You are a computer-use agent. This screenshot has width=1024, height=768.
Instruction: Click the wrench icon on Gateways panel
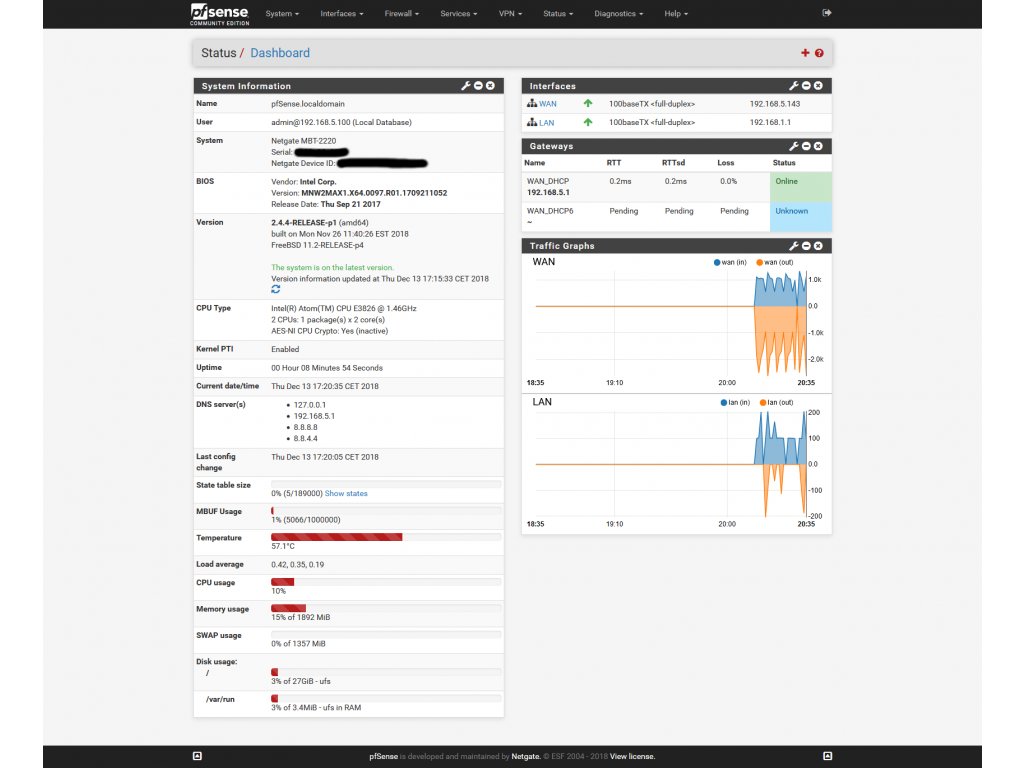click(793, 146)
